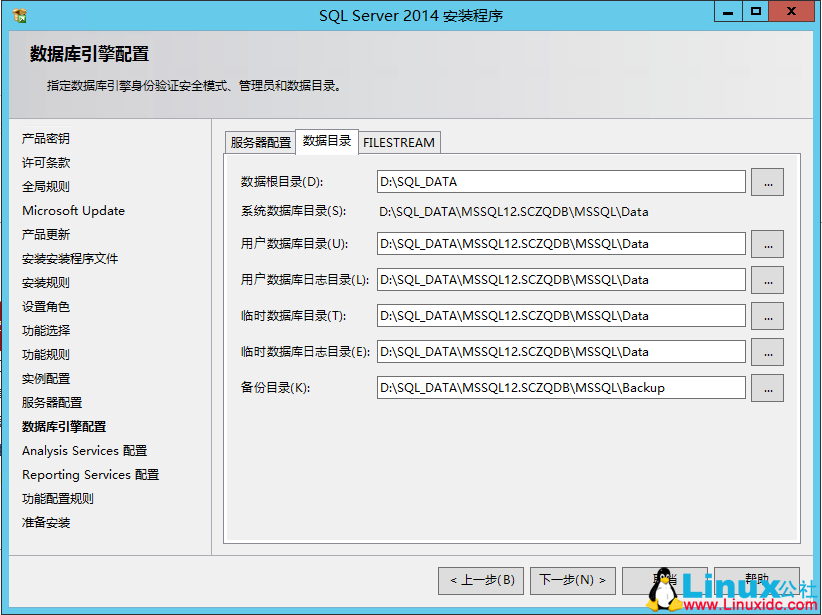Select Analysis Services 配置 in sidebar

pyautogui.click(x=82, y=450)
